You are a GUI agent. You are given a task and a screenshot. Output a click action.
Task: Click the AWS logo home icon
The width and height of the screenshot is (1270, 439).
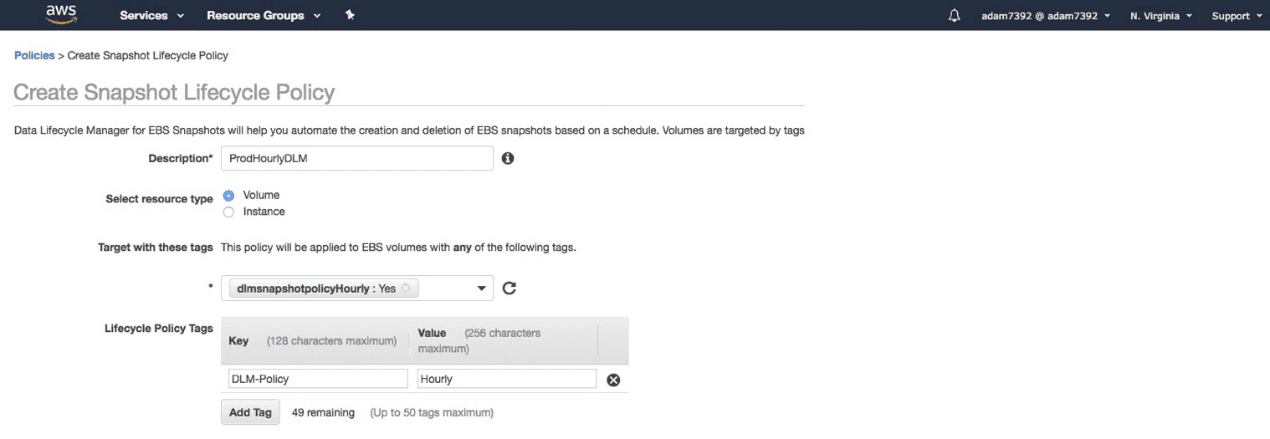click(61, 14)
